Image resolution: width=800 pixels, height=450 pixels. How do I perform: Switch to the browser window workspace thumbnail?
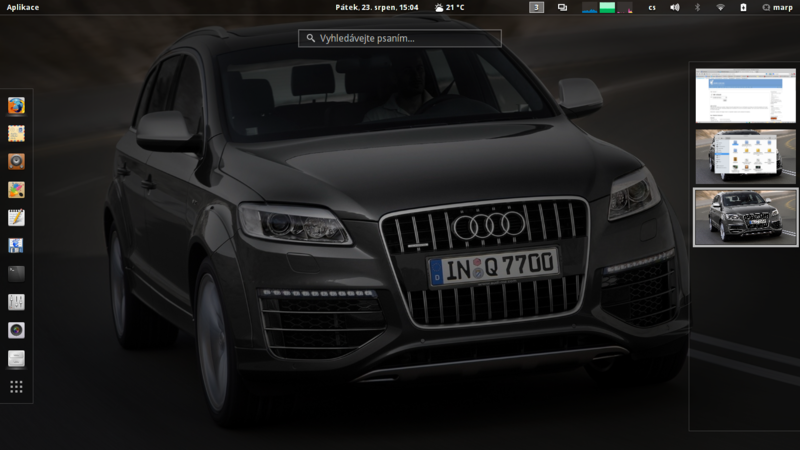point(745,95)
